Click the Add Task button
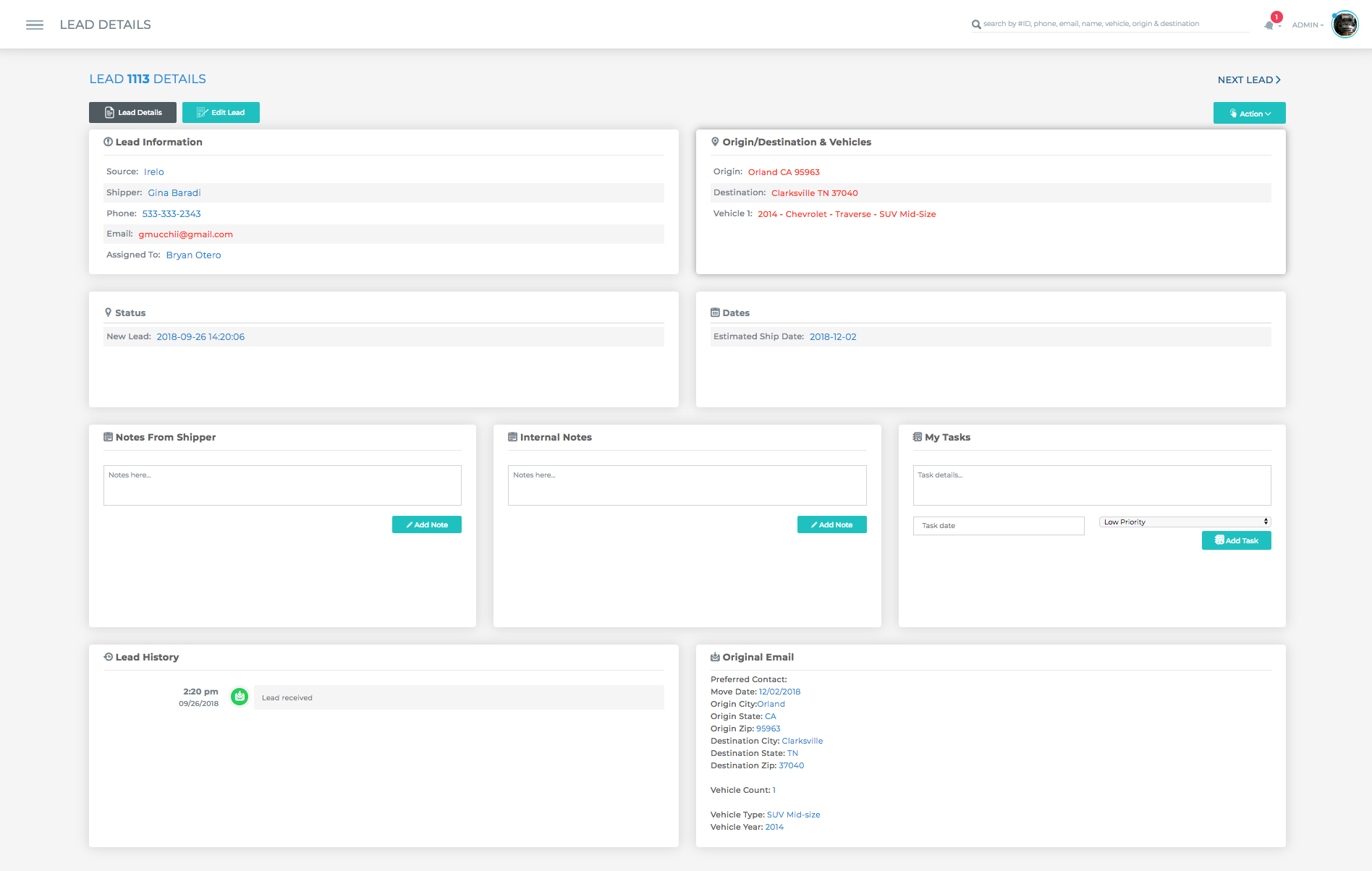Viewport: 1372px width, 871px height. (1237, 540)
